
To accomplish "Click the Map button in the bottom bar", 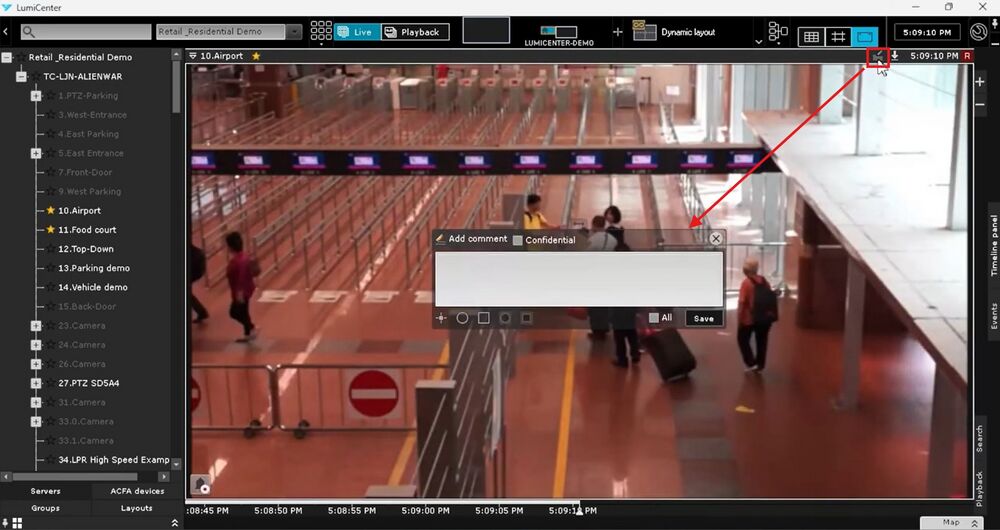I will tap(951, 522).
